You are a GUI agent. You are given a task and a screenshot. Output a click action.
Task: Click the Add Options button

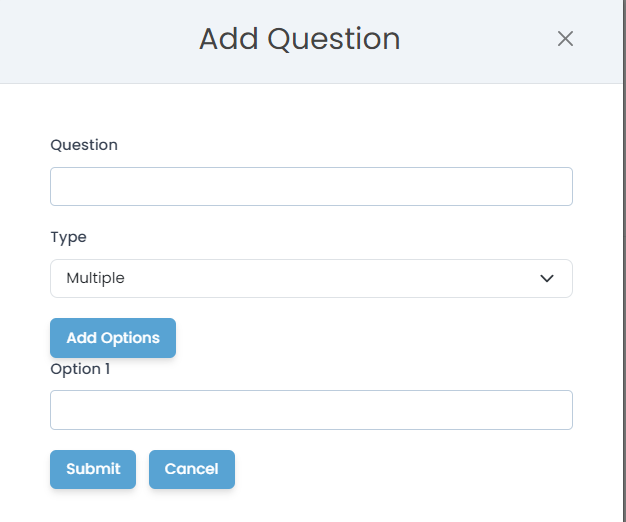click(113, 338)
